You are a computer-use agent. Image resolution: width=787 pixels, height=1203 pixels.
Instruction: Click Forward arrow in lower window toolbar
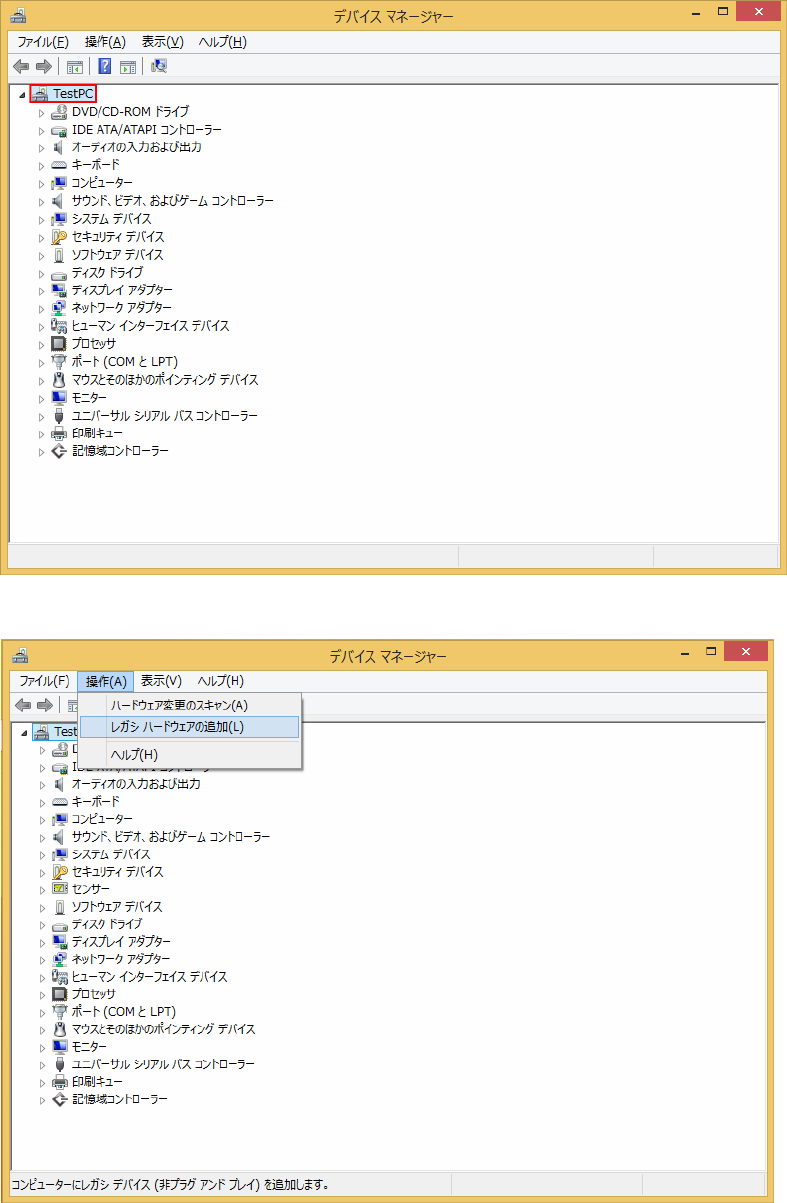coord(44,706)
